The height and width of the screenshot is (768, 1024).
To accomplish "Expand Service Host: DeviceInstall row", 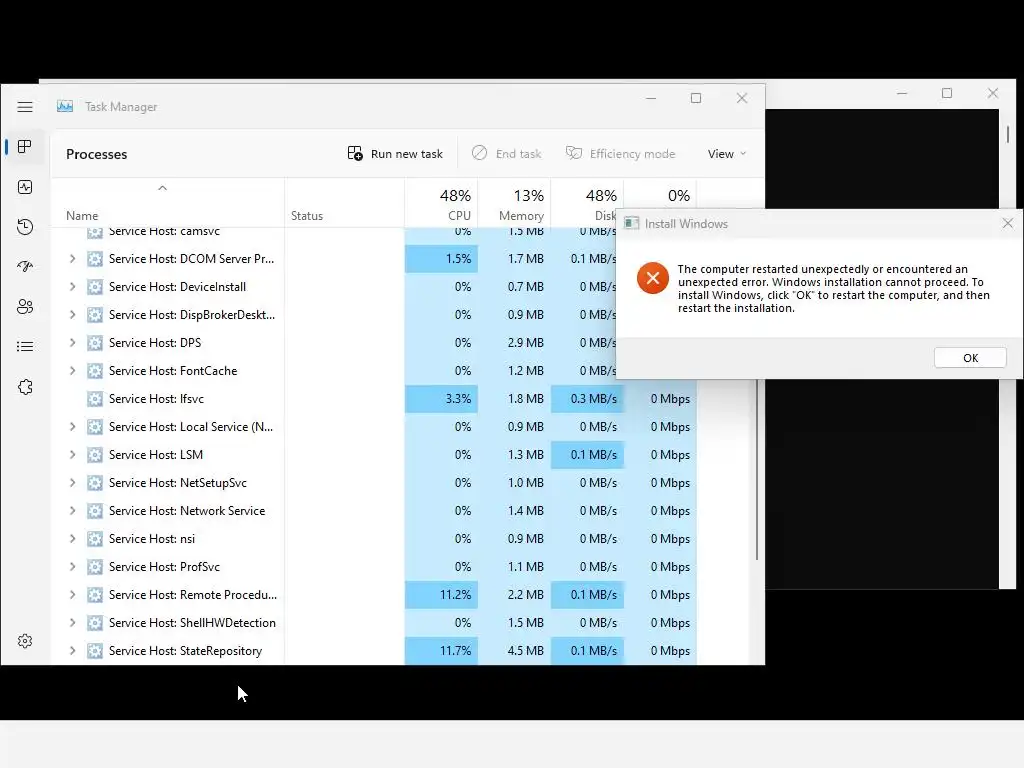I will click(x=72, y=287).
